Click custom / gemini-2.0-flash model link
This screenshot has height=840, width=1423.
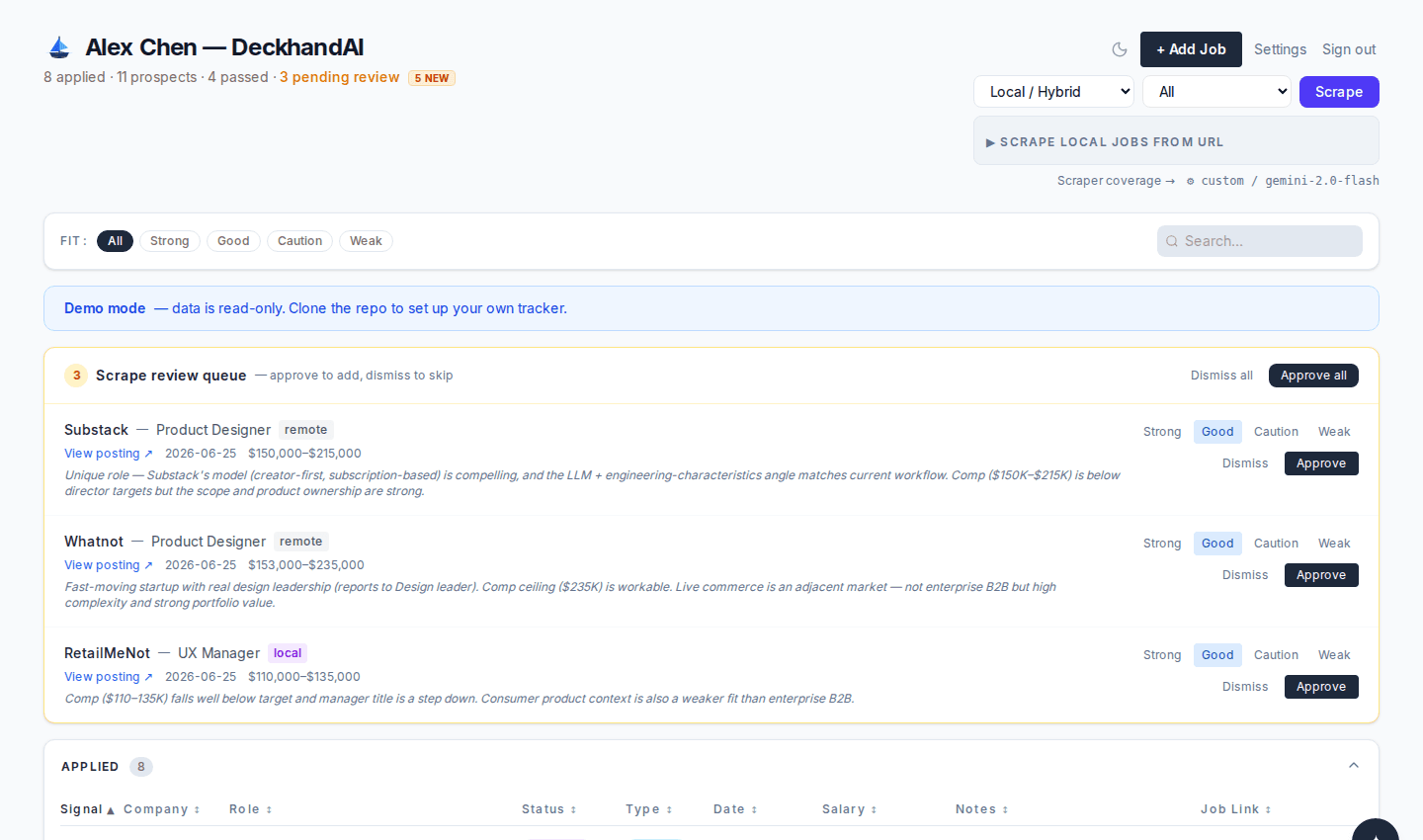1283,181
